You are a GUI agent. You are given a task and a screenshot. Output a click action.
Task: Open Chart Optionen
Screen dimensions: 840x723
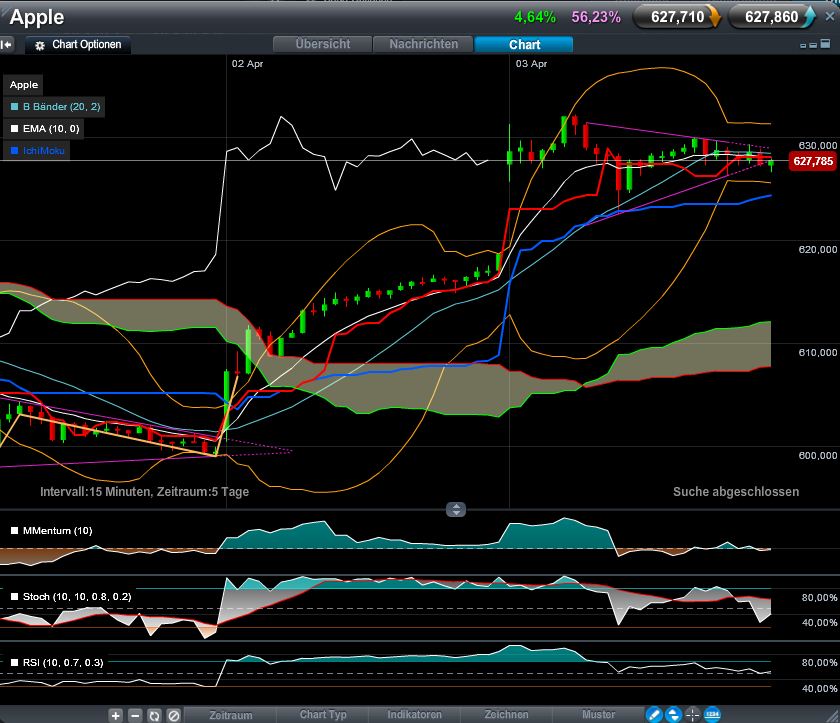(78, 44)
